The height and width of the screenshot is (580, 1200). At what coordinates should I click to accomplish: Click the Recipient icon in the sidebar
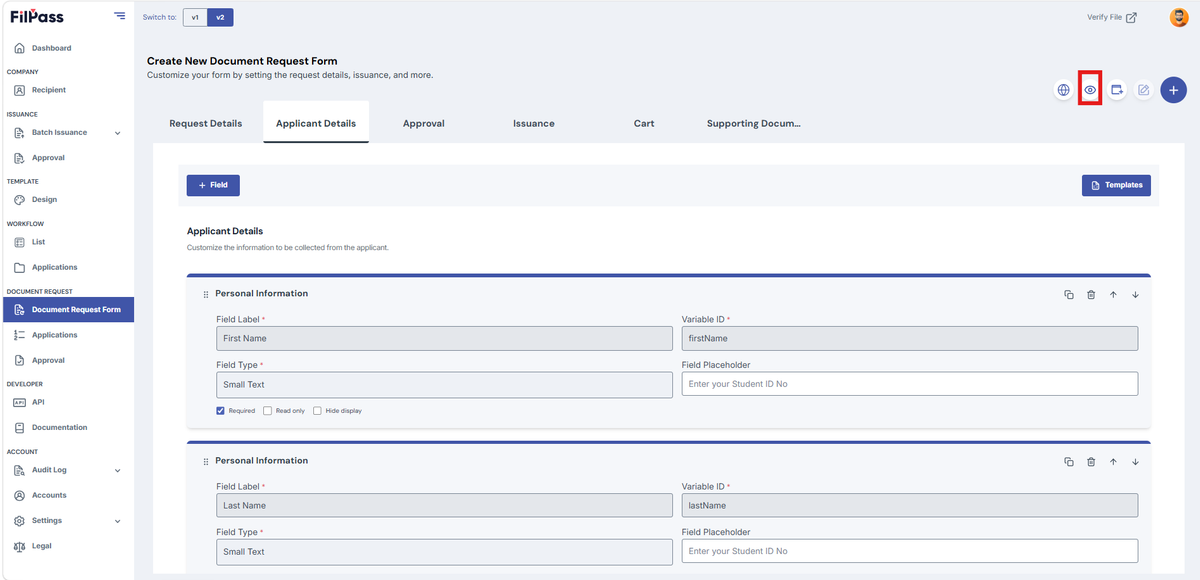click(20, 90)
